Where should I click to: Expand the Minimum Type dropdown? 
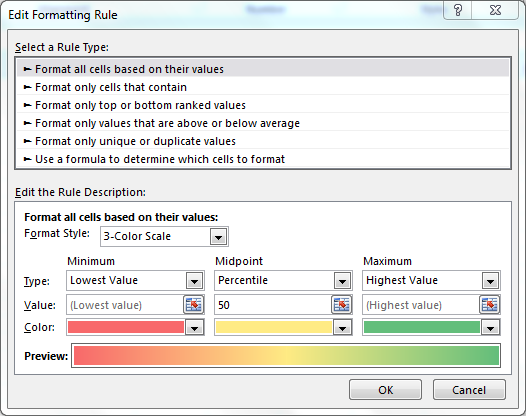point(194,281)
